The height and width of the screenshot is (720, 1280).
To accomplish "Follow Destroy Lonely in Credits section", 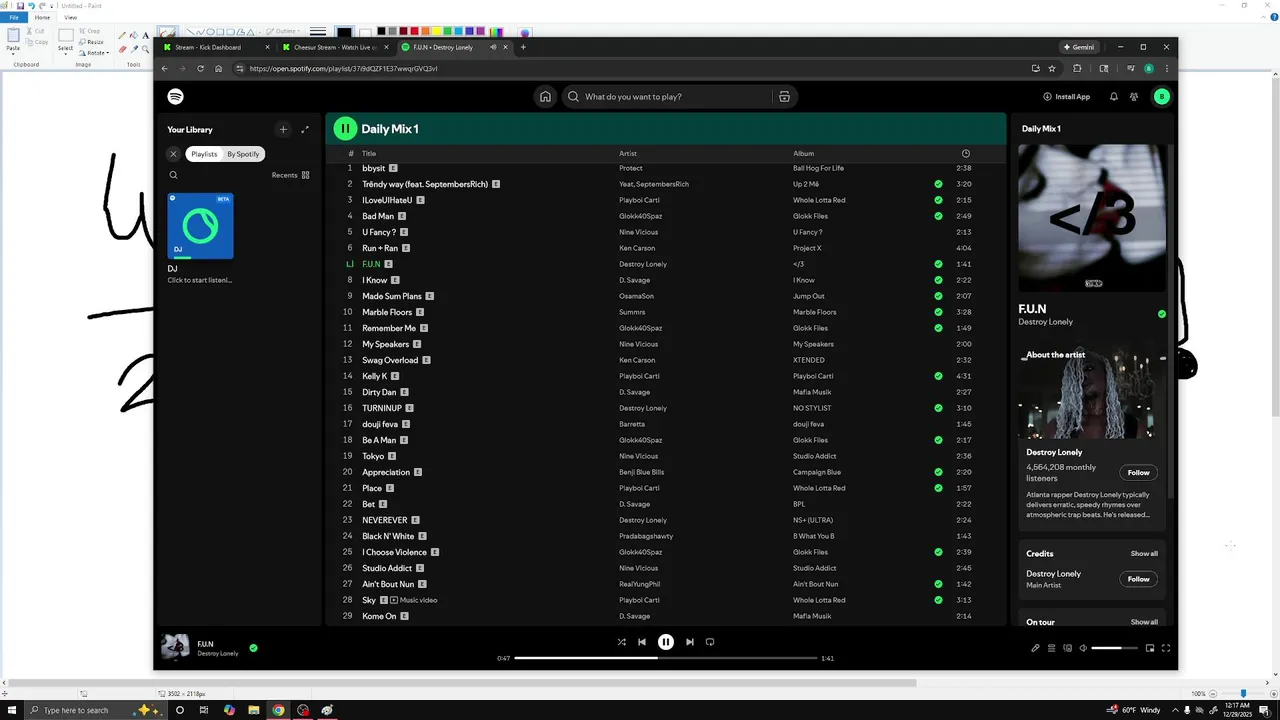I will pos(1138,578).
